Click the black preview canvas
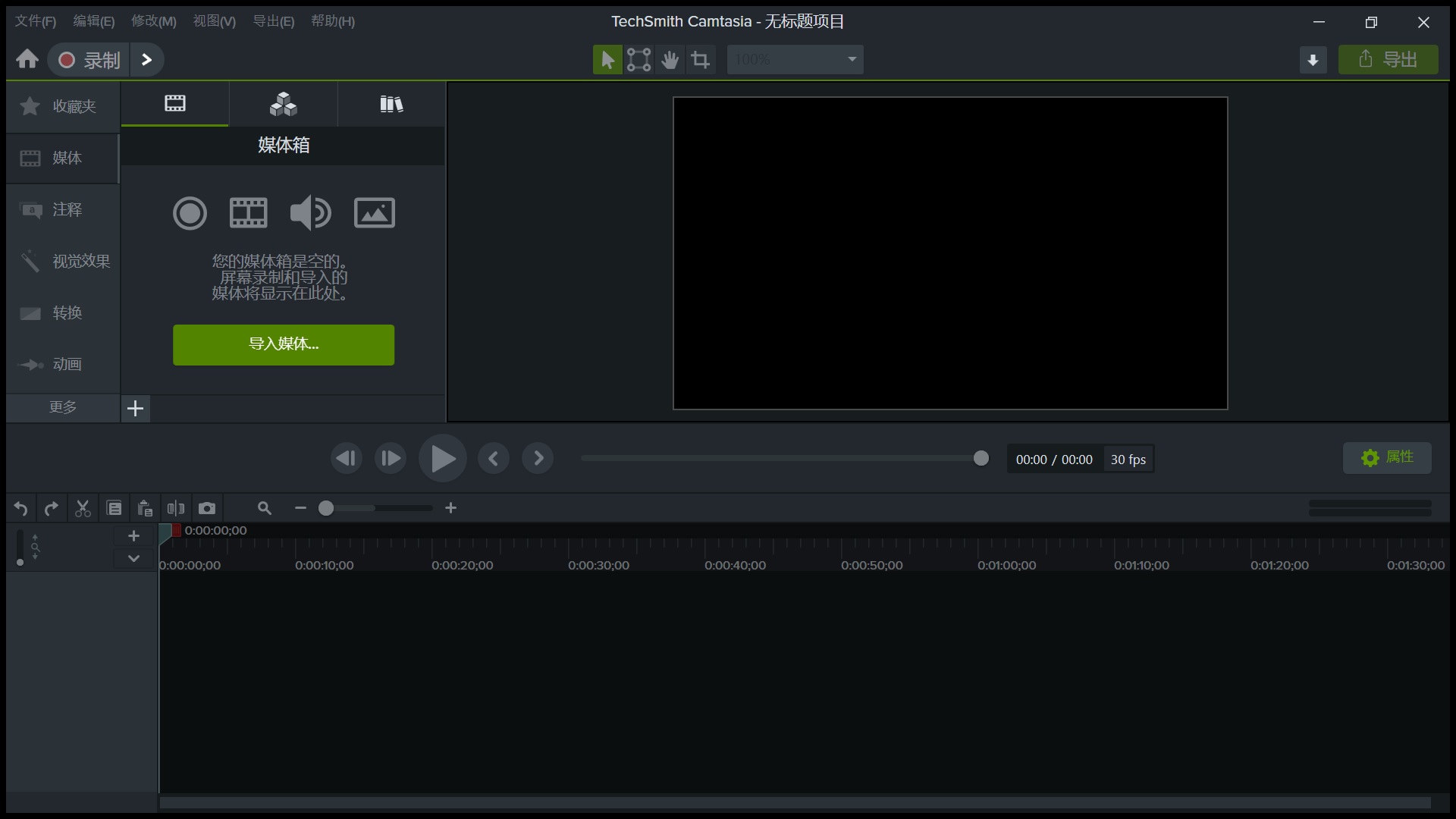Screen dimensions: 1456x819 click(950, 253)
